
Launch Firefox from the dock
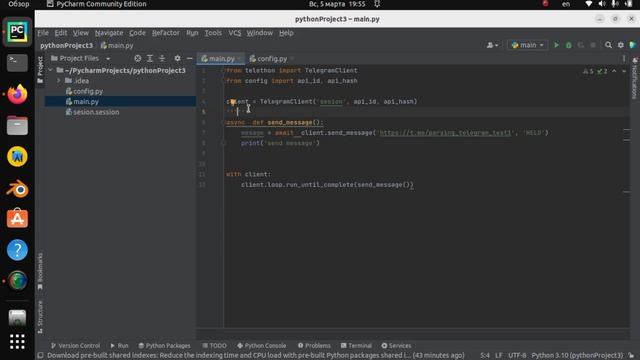(17, 94)
